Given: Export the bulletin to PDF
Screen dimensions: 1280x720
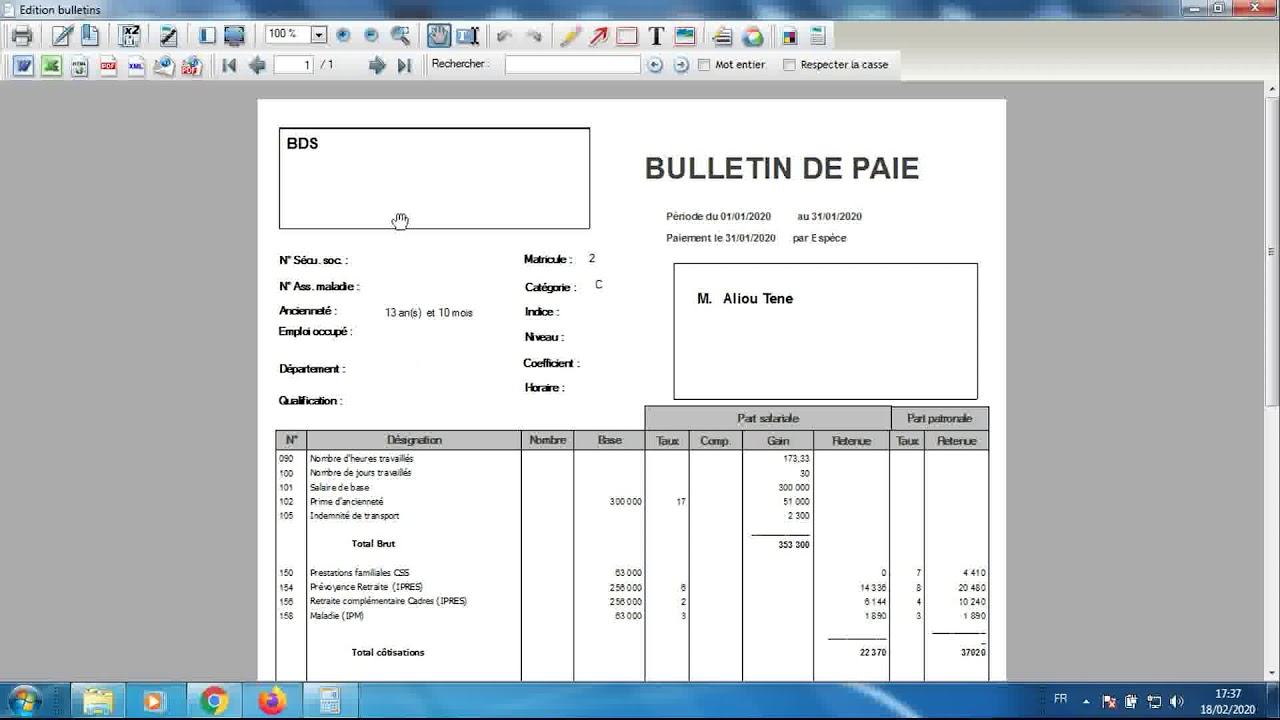Looking at the screenshot, I should point(108,66).
